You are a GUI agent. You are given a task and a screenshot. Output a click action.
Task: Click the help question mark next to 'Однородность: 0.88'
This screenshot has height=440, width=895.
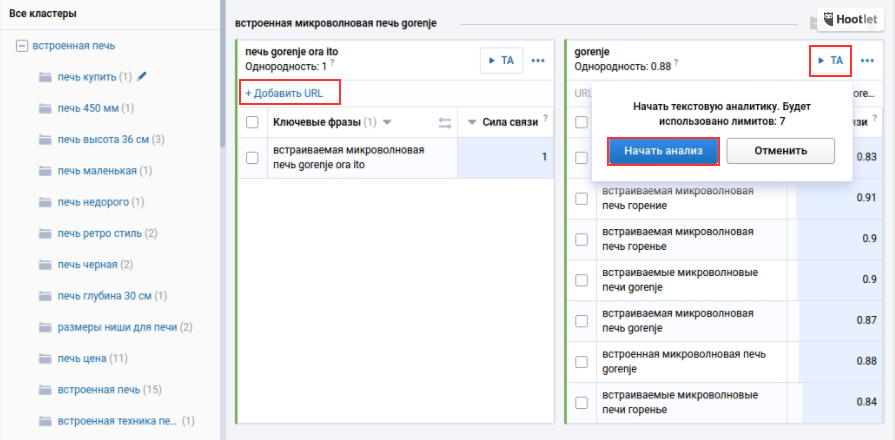pos(675,63)
